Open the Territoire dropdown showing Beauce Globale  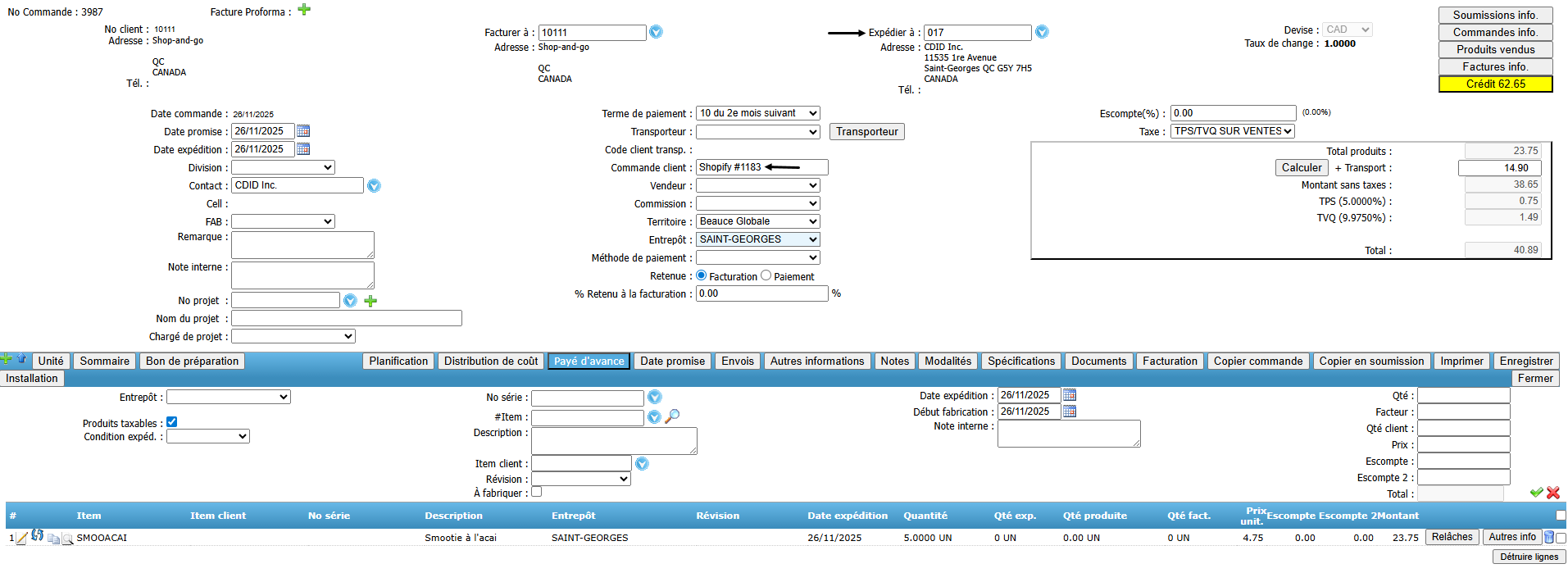[757, 221]
